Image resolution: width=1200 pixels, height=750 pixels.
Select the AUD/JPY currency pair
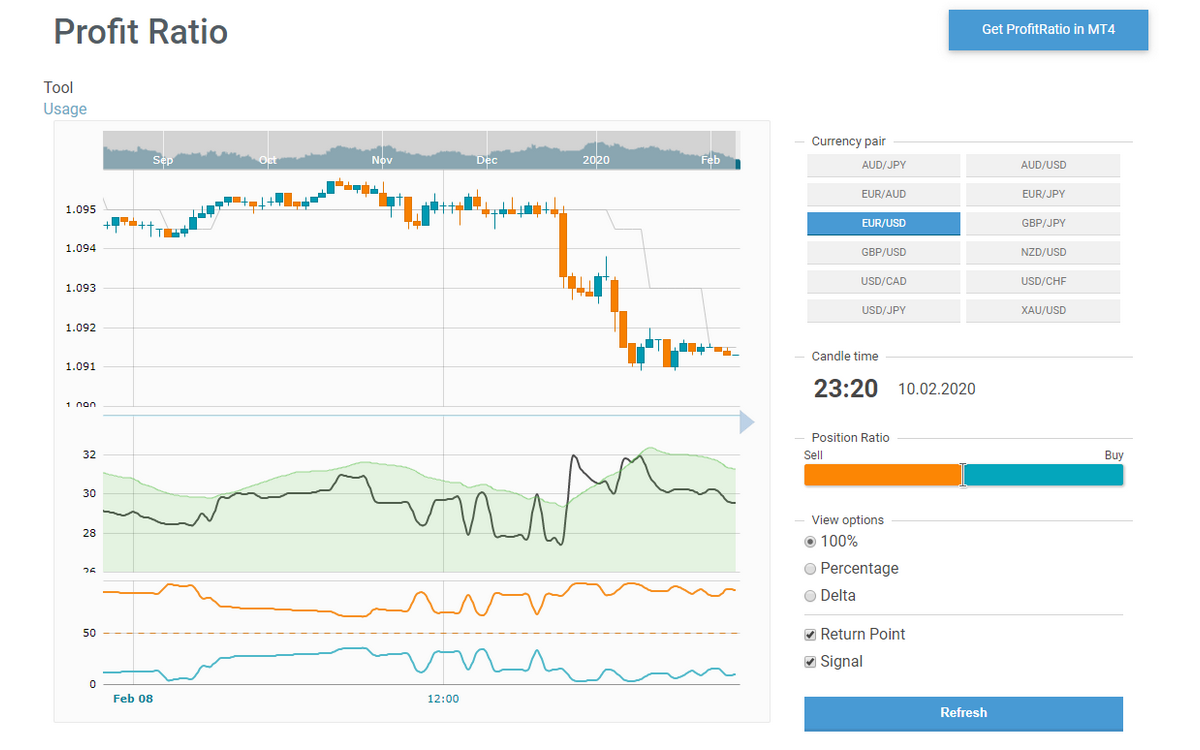883,165
